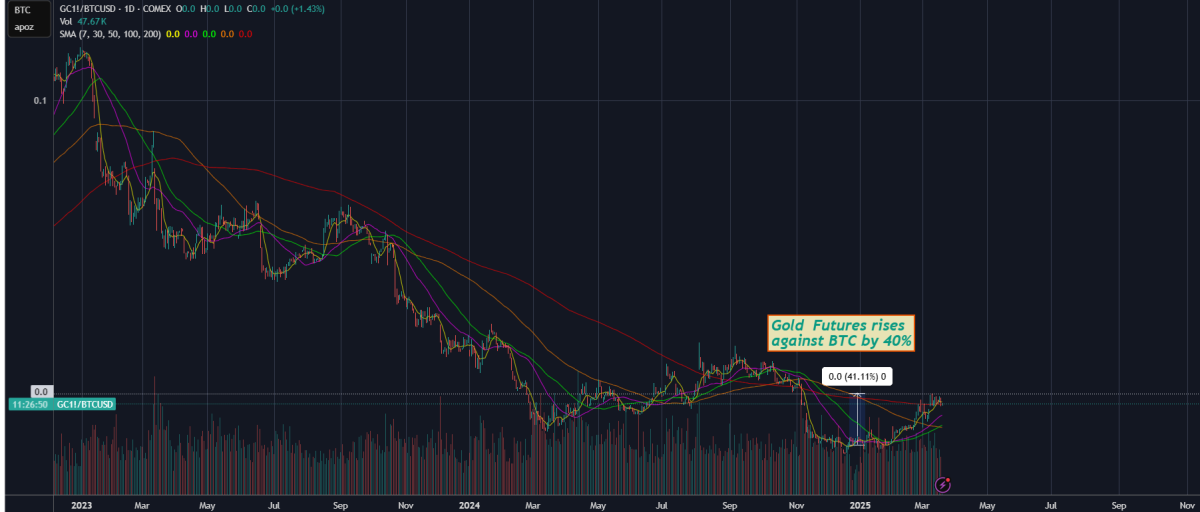Click the apoz label under BTC
1200x512 pixels.
point(22,27)
